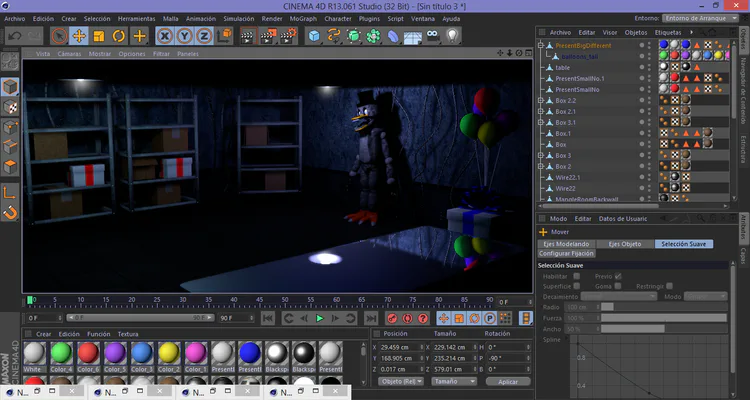The image size is (750, 400).
Task: Open the MoGraph menu
Action: (303, 19)
